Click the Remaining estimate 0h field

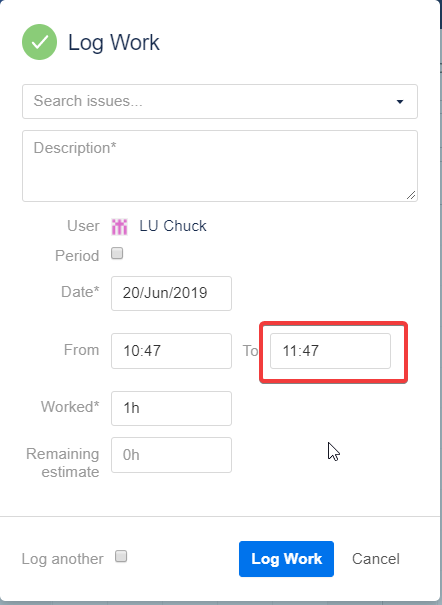[171, 455]
